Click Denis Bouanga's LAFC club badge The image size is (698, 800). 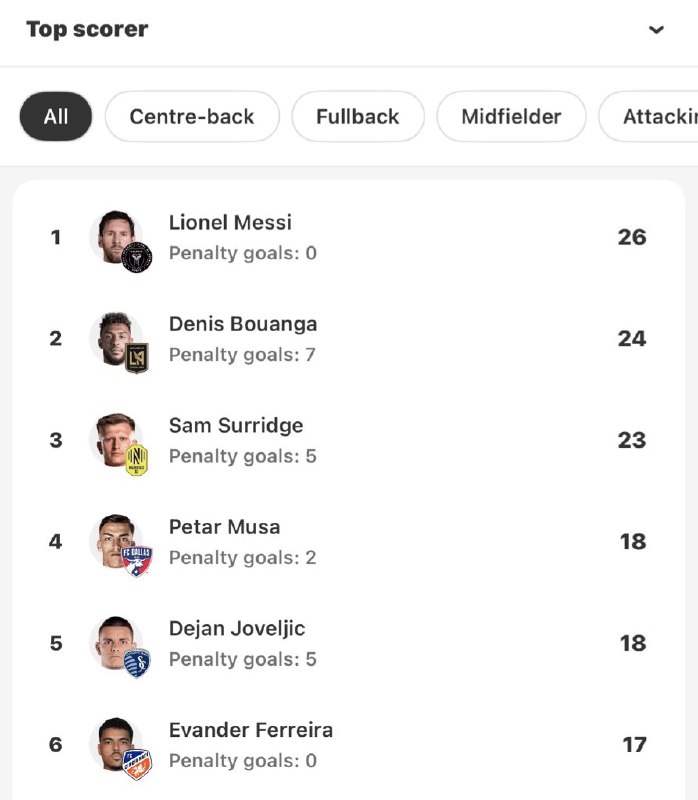(137, 358)
